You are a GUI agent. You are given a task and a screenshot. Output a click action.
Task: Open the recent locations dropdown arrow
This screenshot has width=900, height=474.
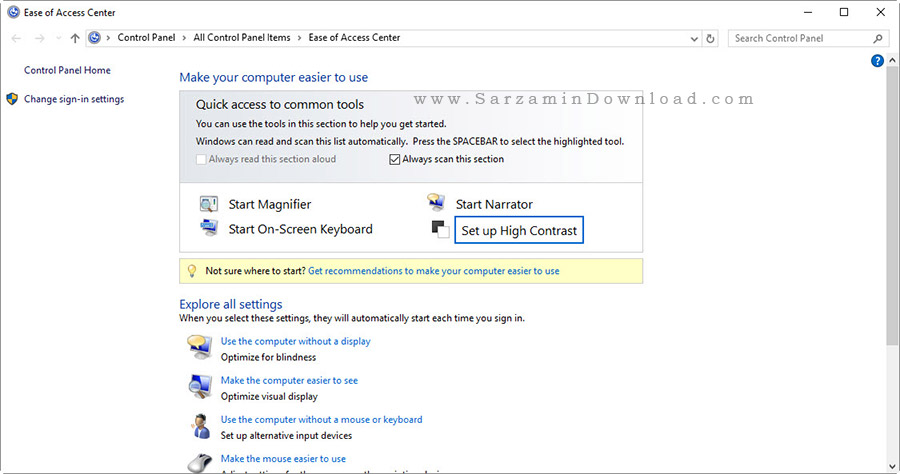(x=59, y=38)
